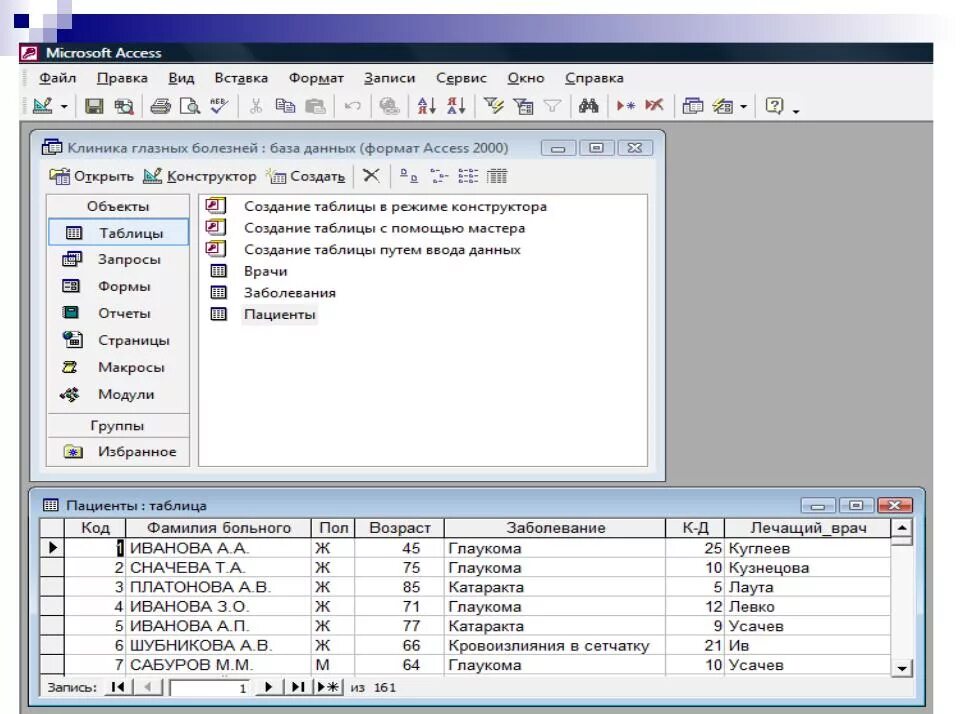Viewport: 960px width, 714px height.
Task: Sort descending with Z-A icon
Action: click(456, 106)
